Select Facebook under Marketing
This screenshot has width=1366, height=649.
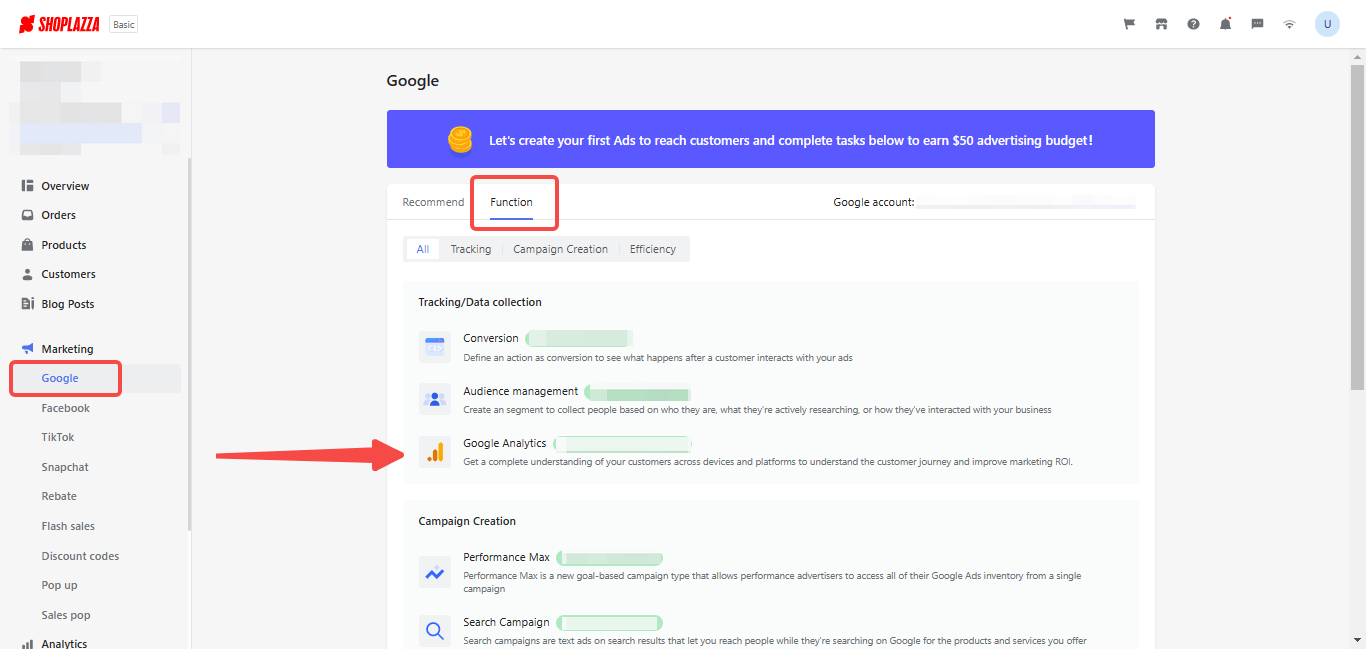pos(66,408)
